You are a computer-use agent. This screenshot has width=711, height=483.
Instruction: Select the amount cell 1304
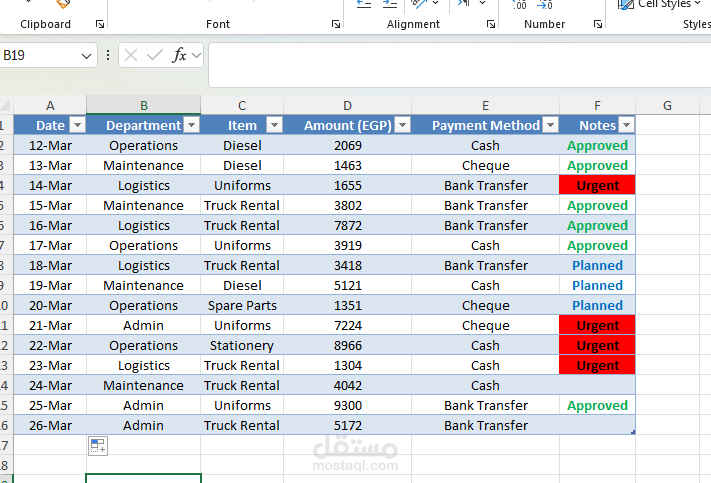(347, 365)
